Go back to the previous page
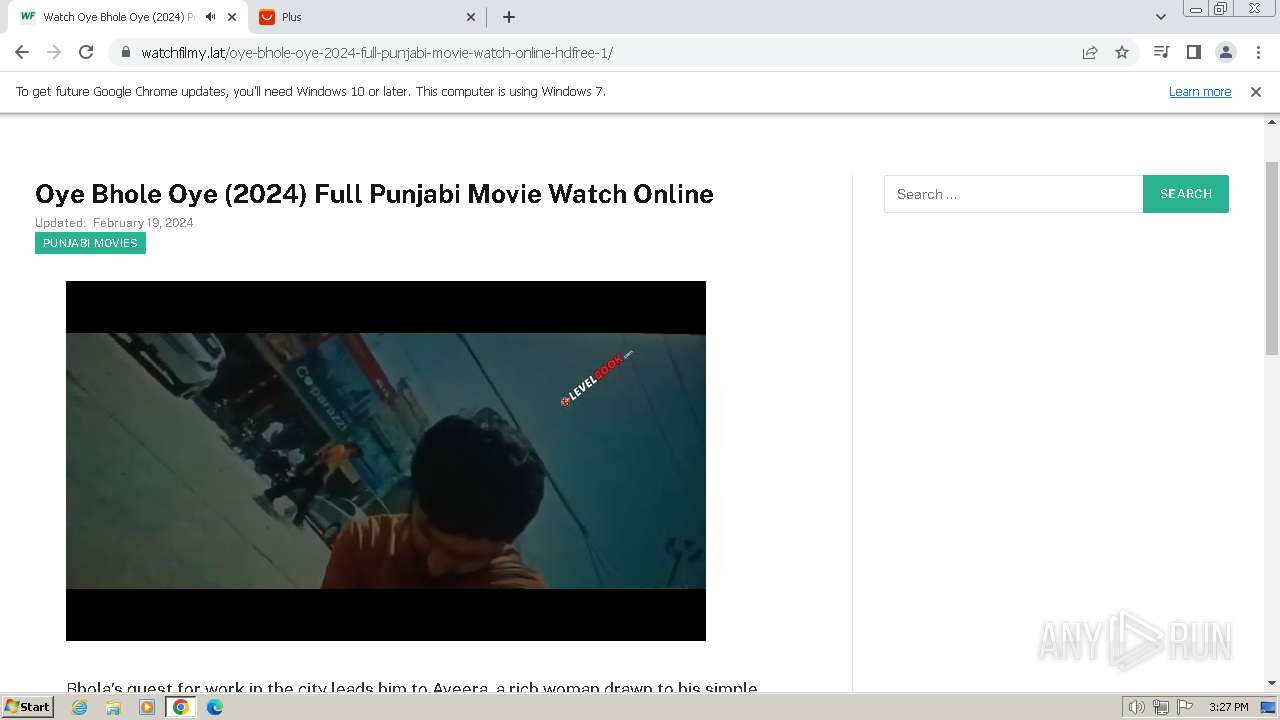 point(22,52)
